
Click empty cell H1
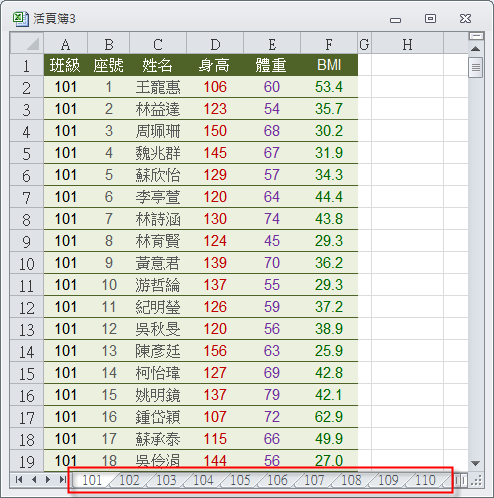click(x=407, y=65)
